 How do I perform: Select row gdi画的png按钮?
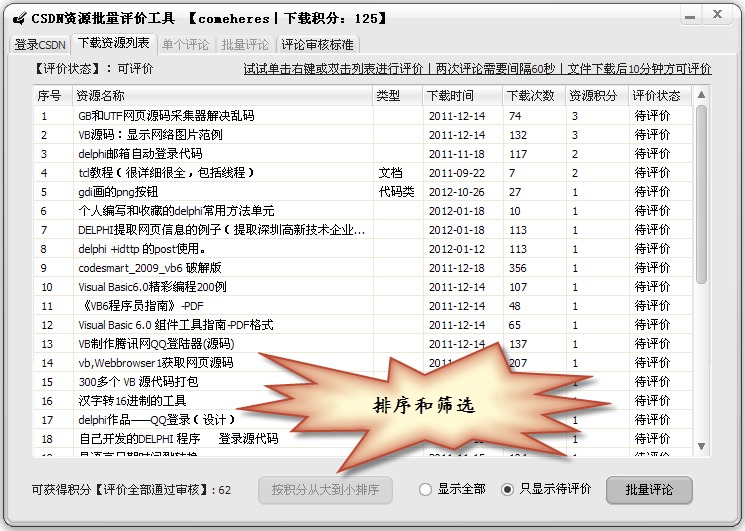(x=363, y=192)
